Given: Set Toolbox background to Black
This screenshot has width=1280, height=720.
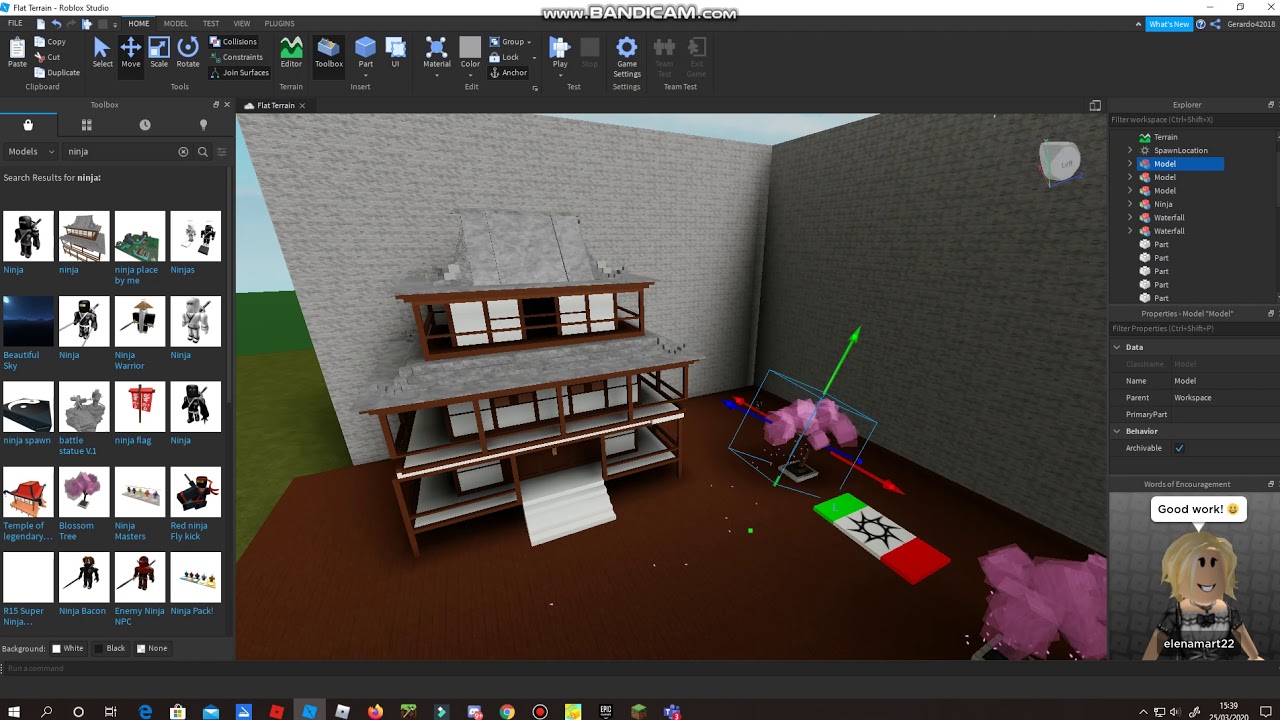Looking at the screenshot, I should 110,648.
